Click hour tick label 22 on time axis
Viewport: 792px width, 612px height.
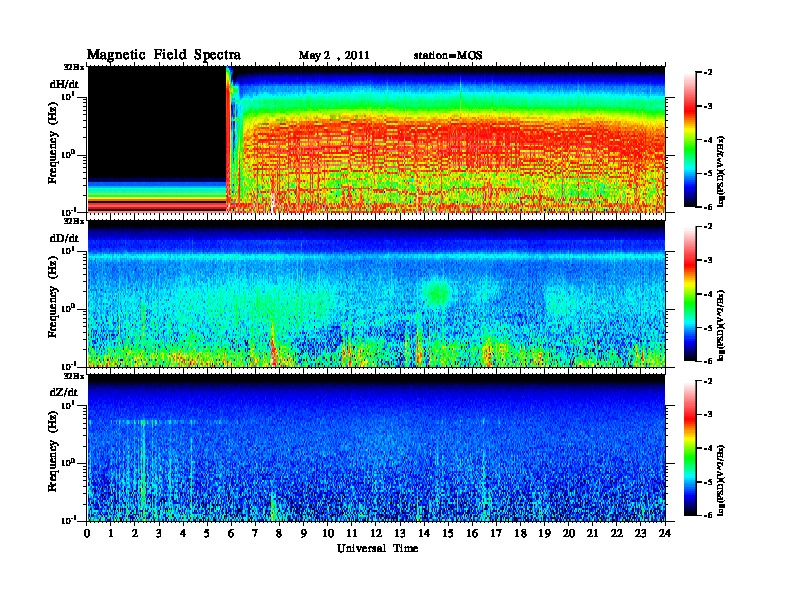pos(617,534)
